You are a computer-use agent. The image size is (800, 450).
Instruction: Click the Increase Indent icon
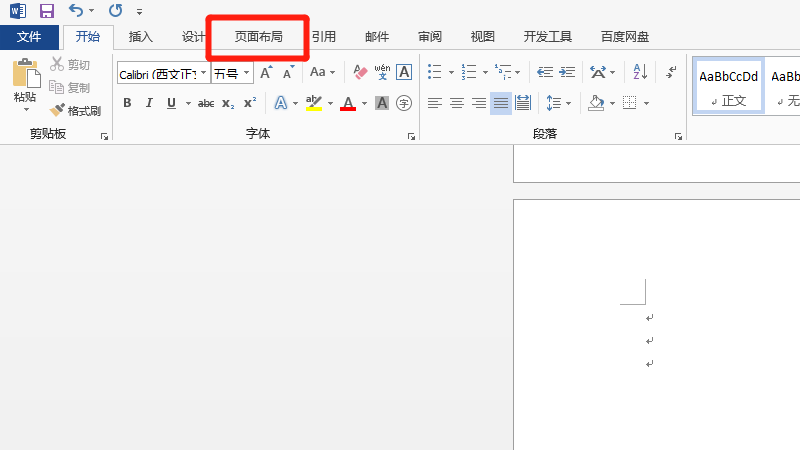point(567,72)
